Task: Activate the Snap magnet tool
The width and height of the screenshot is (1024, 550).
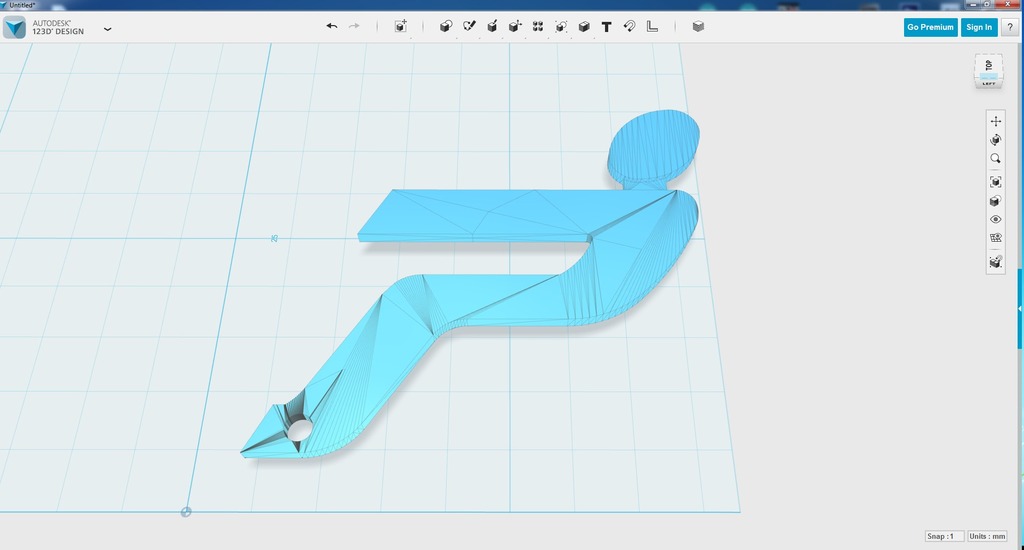Action: 629,27
